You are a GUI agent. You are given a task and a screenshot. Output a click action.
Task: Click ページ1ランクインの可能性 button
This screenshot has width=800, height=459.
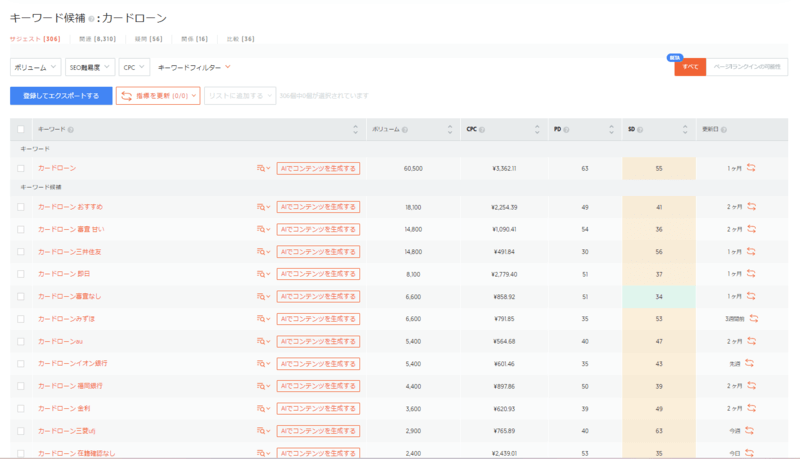747,67
